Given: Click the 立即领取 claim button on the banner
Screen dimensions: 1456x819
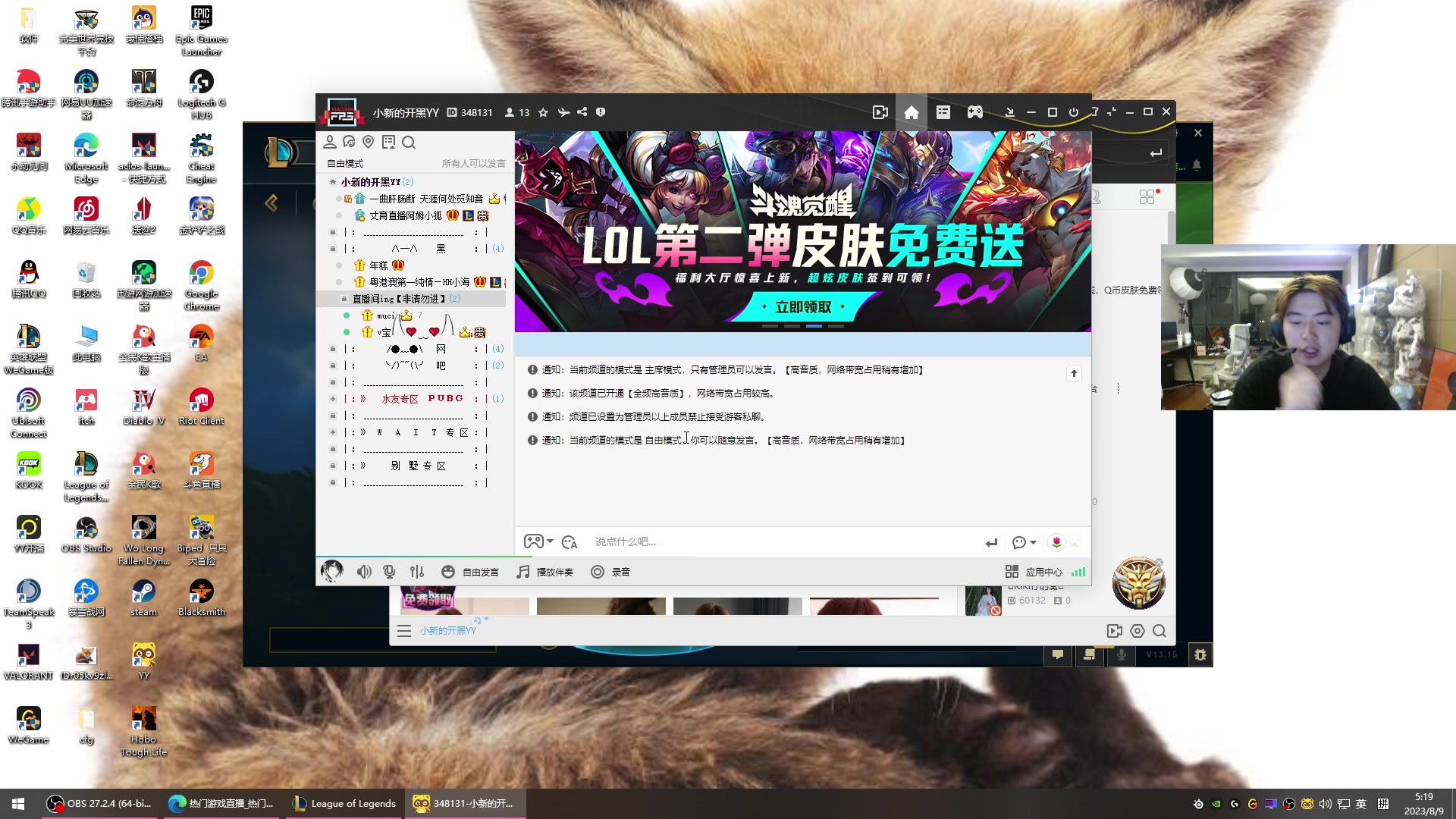Looking at the screenshot, I should (x=802, y=306).
